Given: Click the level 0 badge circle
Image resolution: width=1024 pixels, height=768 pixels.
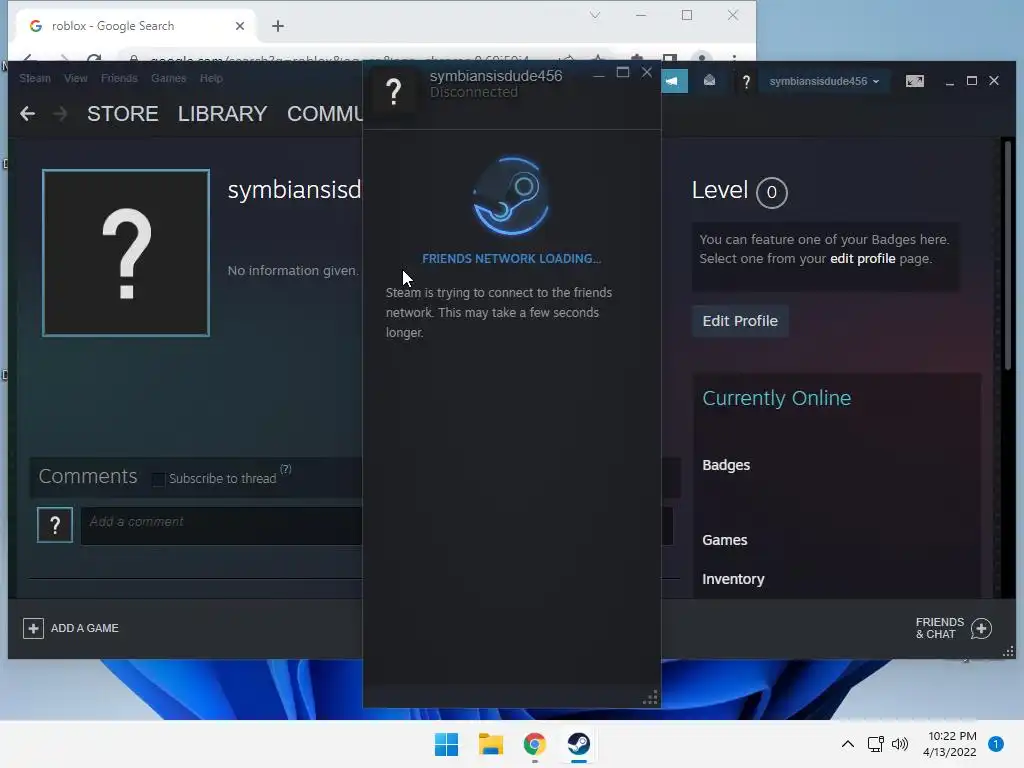Looking at the screenshot, I should [771, 193].
